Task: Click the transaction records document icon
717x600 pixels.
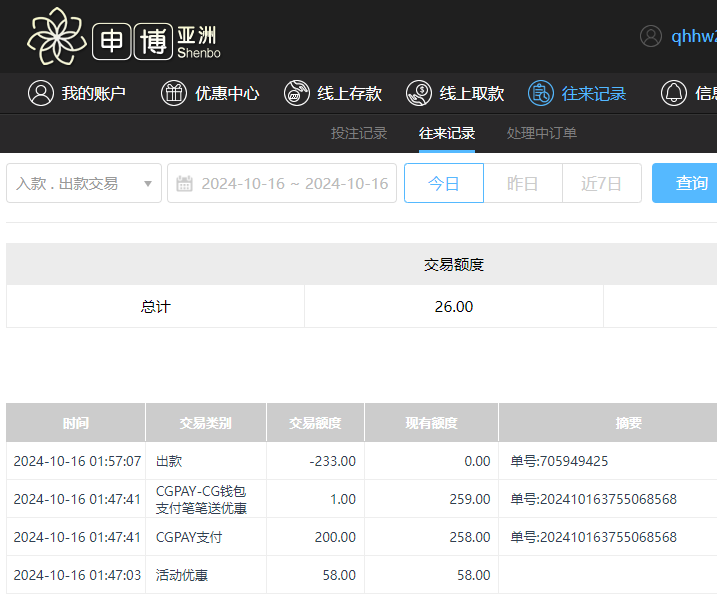Action: pos(541,93)
